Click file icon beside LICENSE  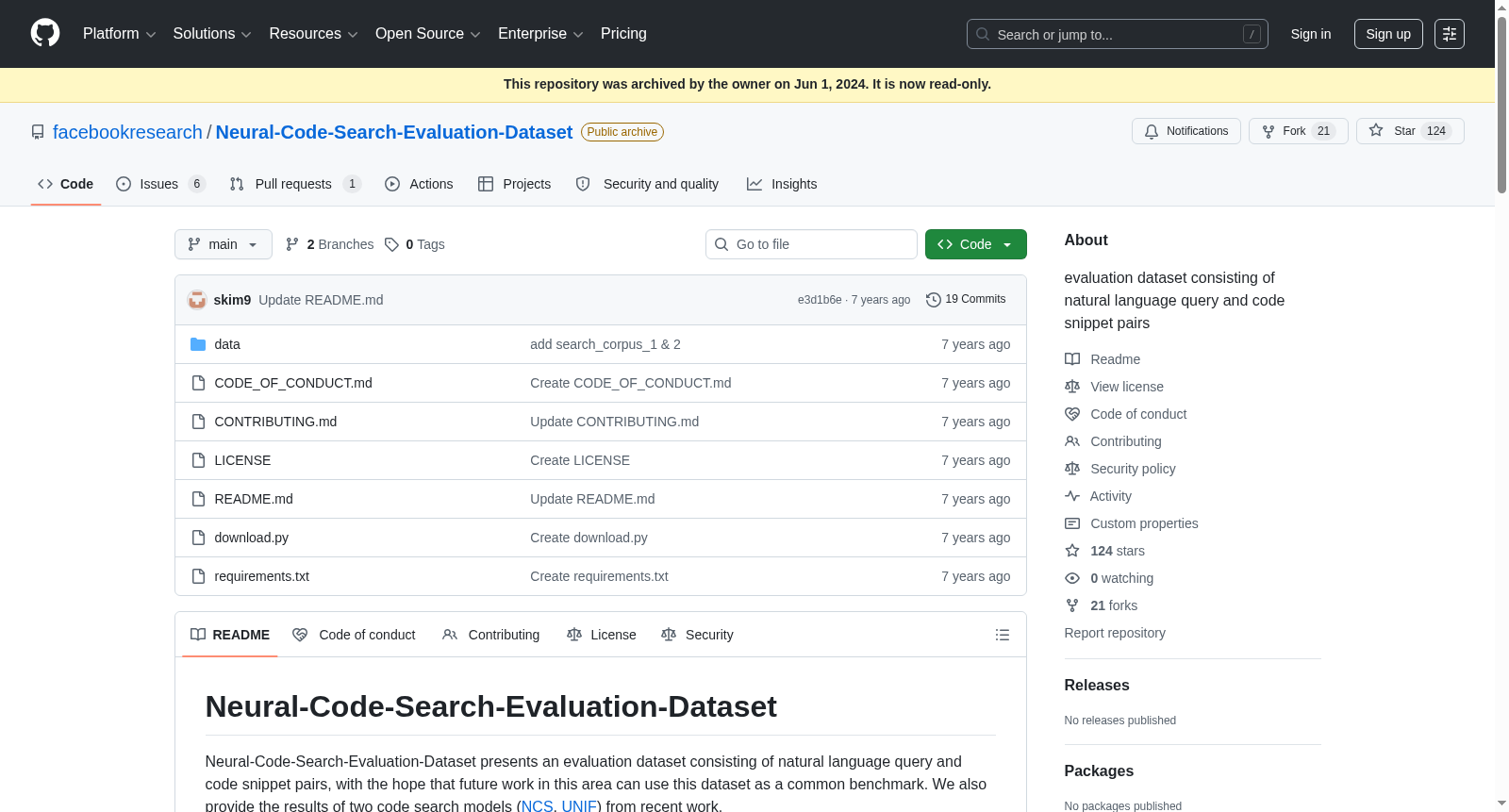(198, 460)
